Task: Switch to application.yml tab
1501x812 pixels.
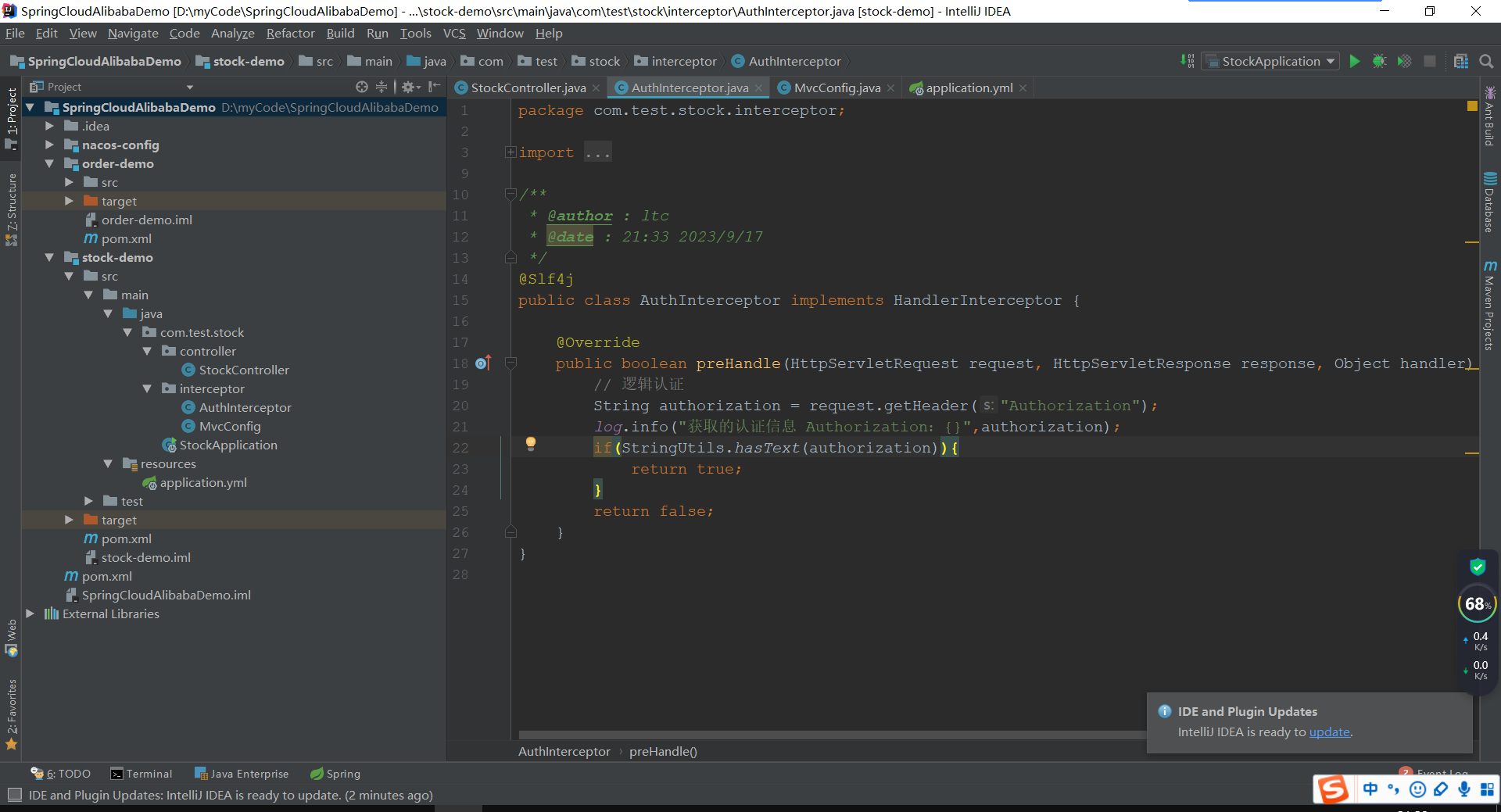Action: point(969,88)
